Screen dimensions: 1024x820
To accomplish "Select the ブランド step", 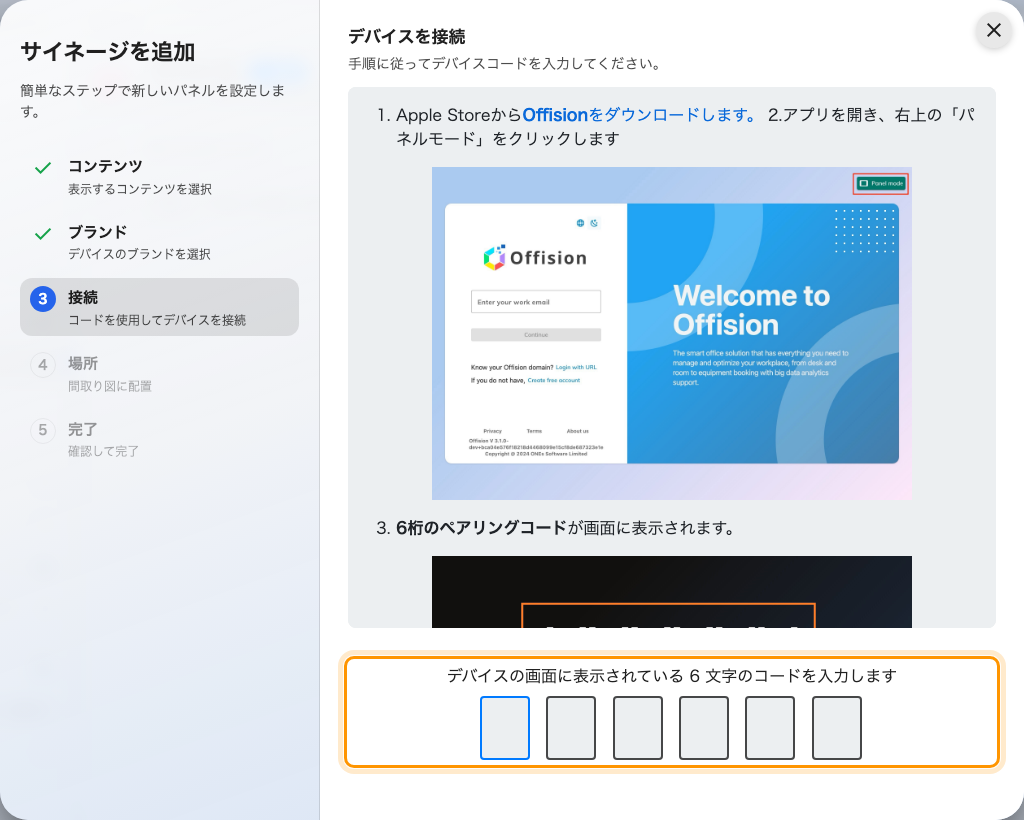I will [x=159, y=242].
